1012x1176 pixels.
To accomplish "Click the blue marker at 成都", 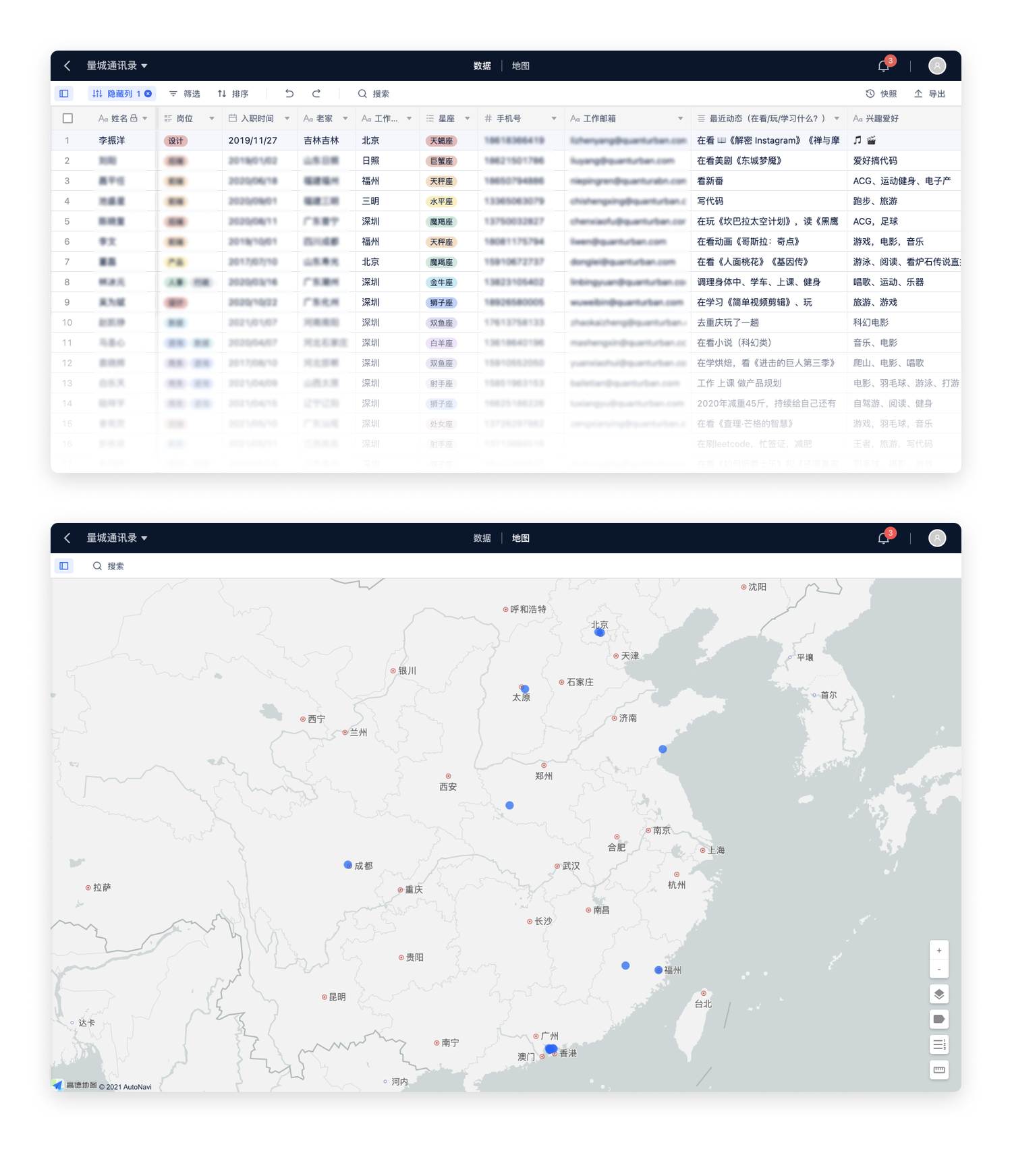I will [348, 864].
